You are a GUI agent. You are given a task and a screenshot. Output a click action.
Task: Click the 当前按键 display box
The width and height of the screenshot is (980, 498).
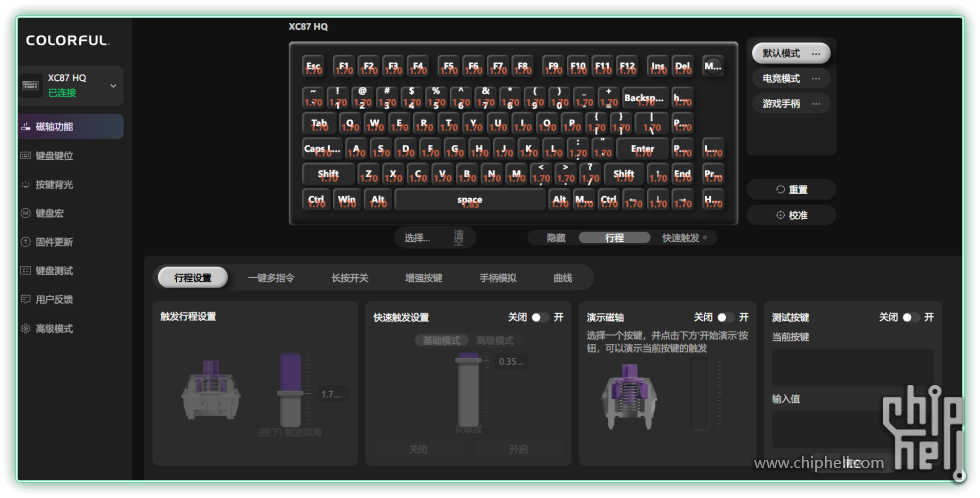coord(852,367)
